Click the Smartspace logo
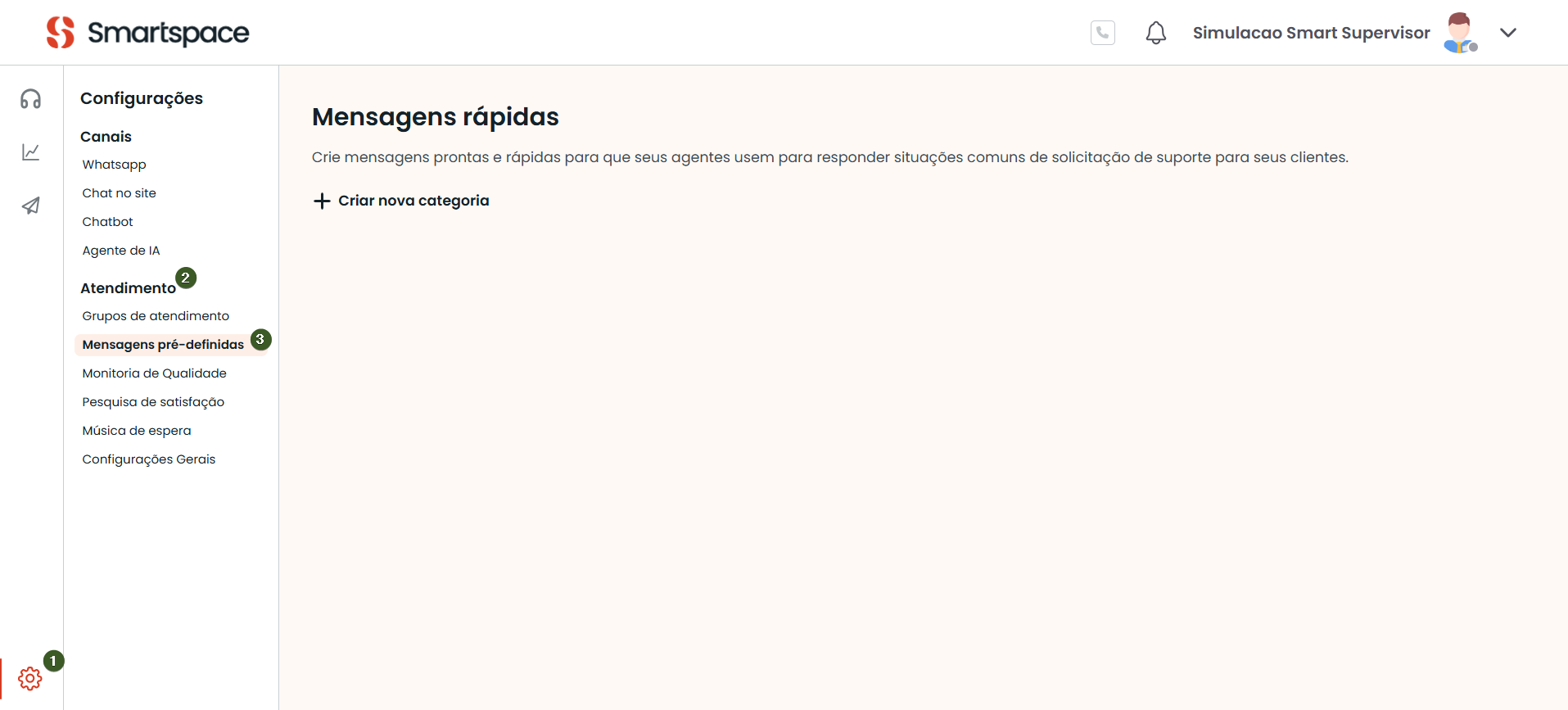This screenshot has height=710, width=1568. [x=148, y=33]
